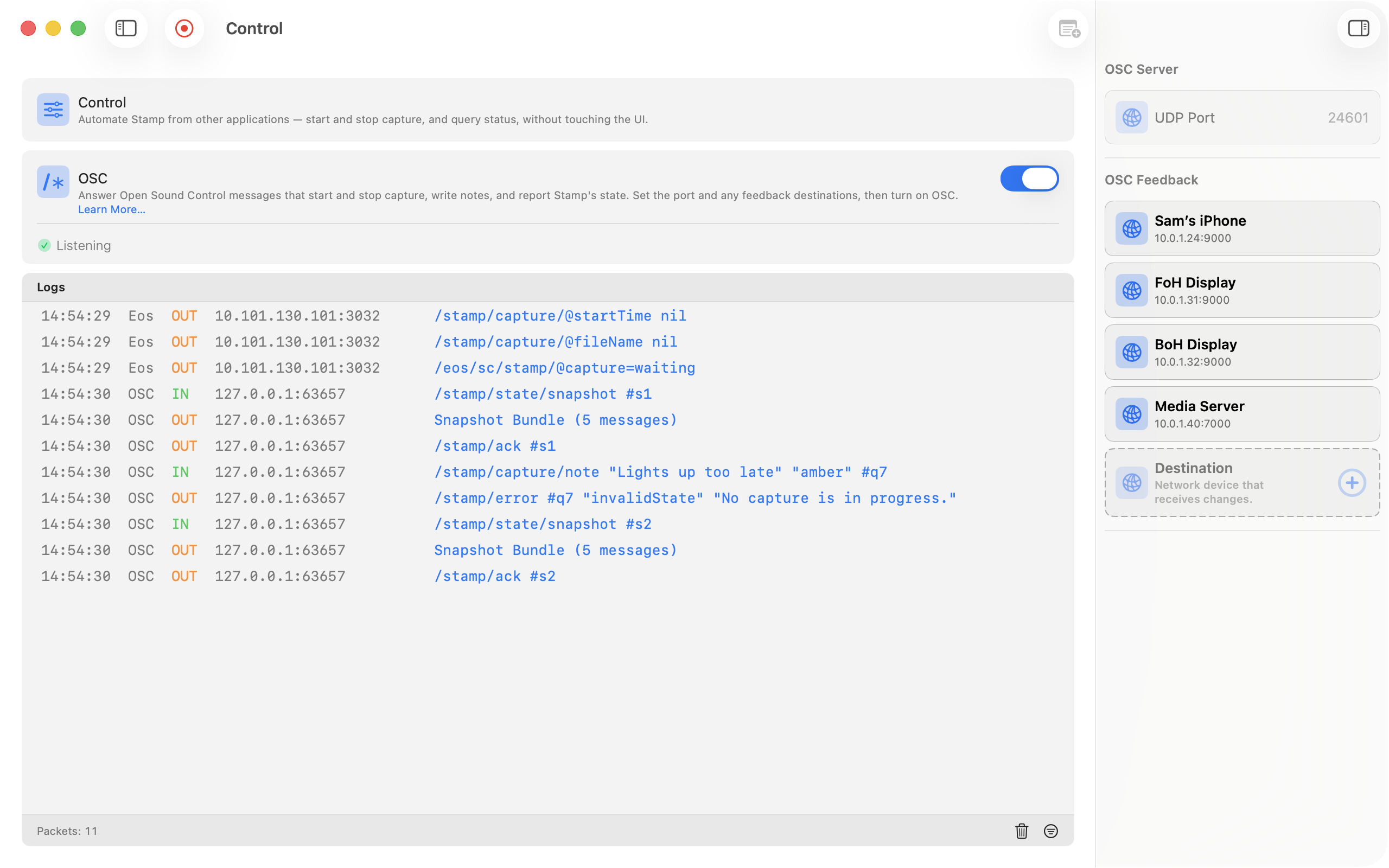Select the /eos/sc/stamp/@capture=waiting log row

click(x=547, y=367)
